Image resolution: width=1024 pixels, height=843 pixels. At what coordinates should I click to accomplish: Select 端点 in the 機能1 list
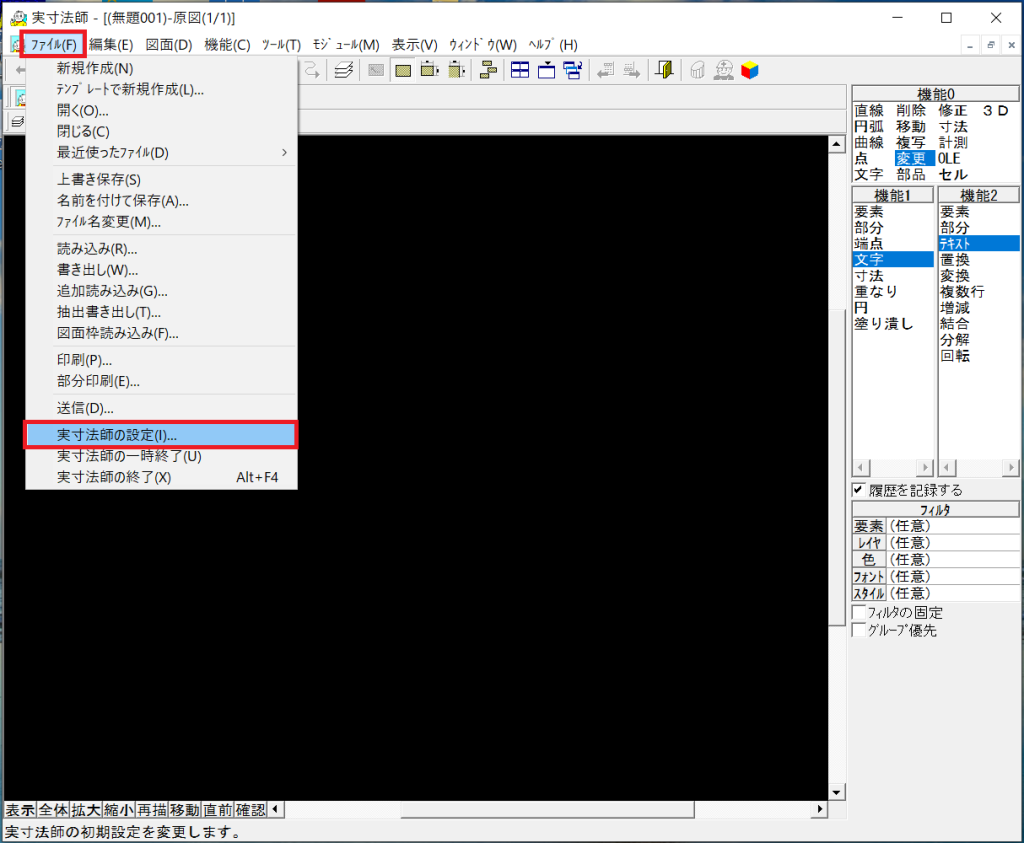pos(893,244)
